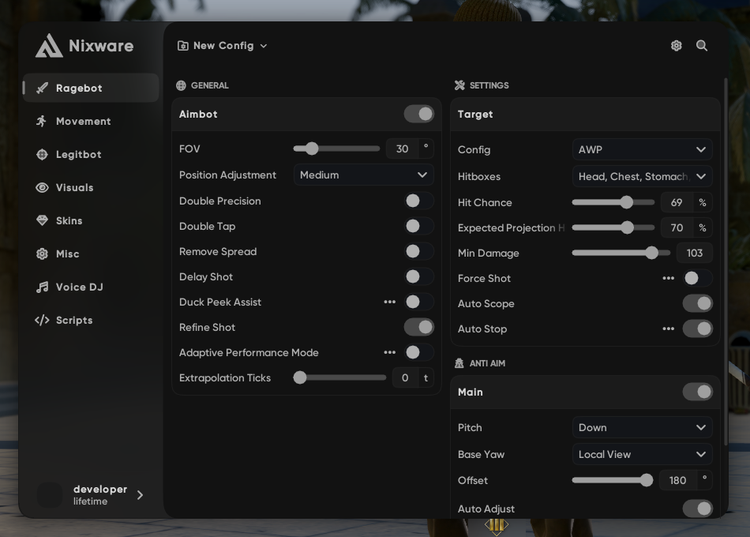750x537 pixels.
Task: Enable the Force Shot switch
Action: 698,278
